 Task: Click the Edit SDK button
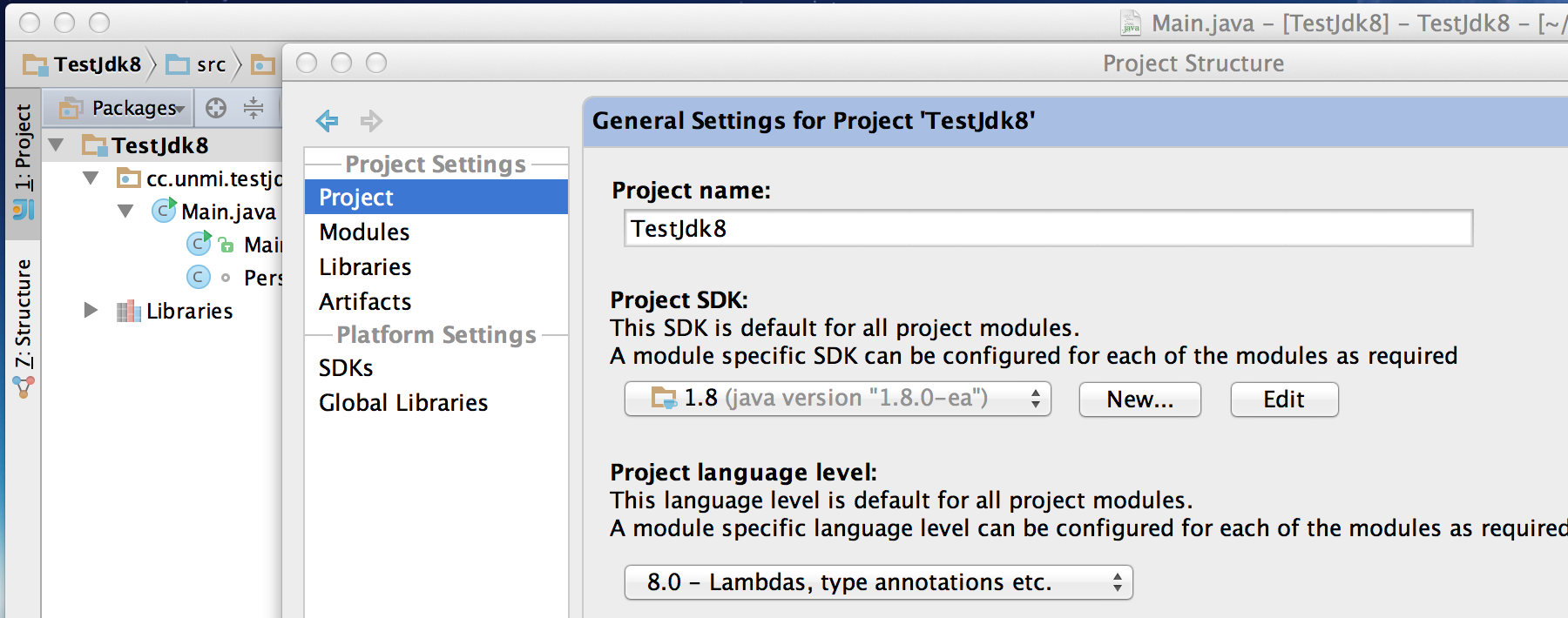(x=1283, y=400)
